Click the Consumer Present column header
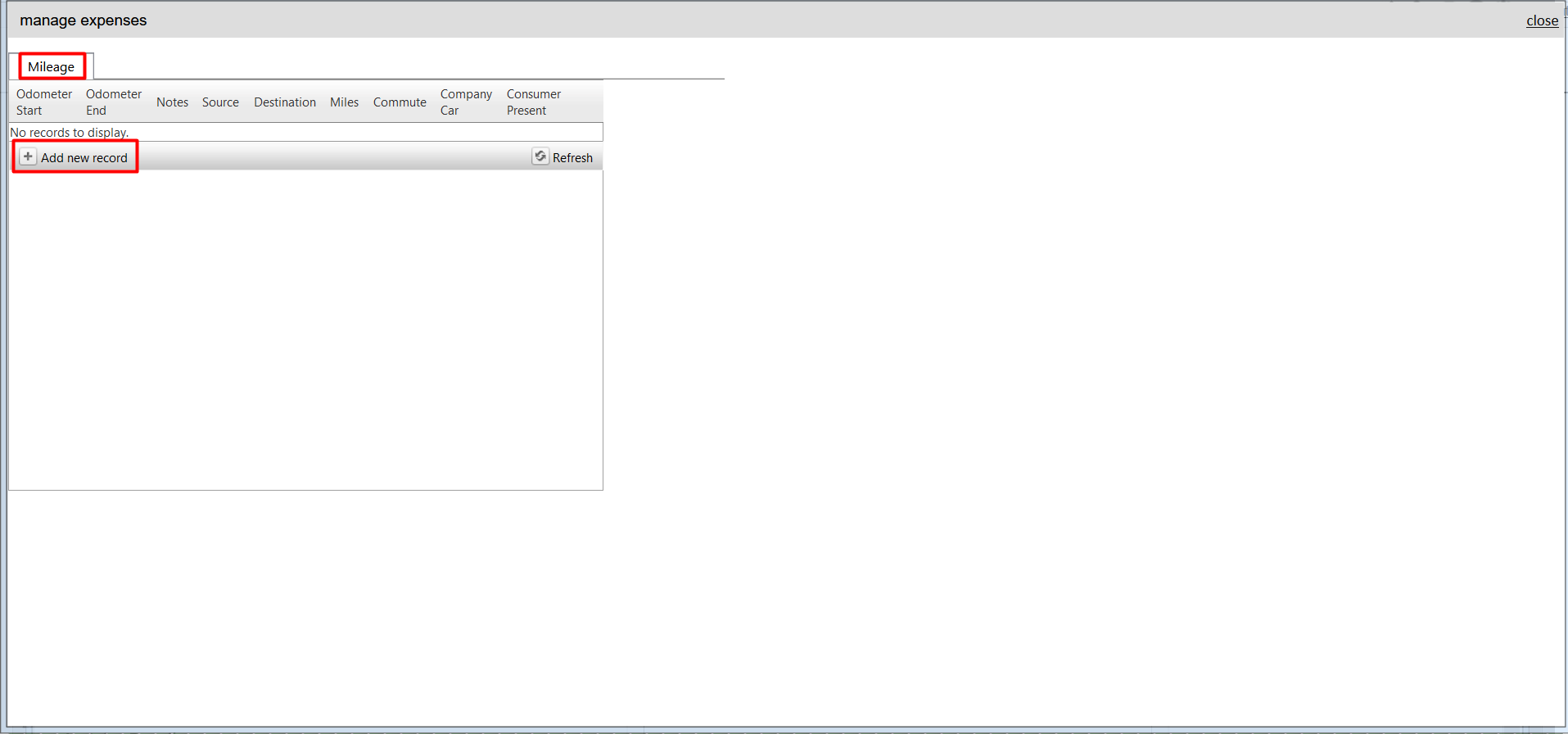The image size is (1568, 734). click(x=534, y=102)
